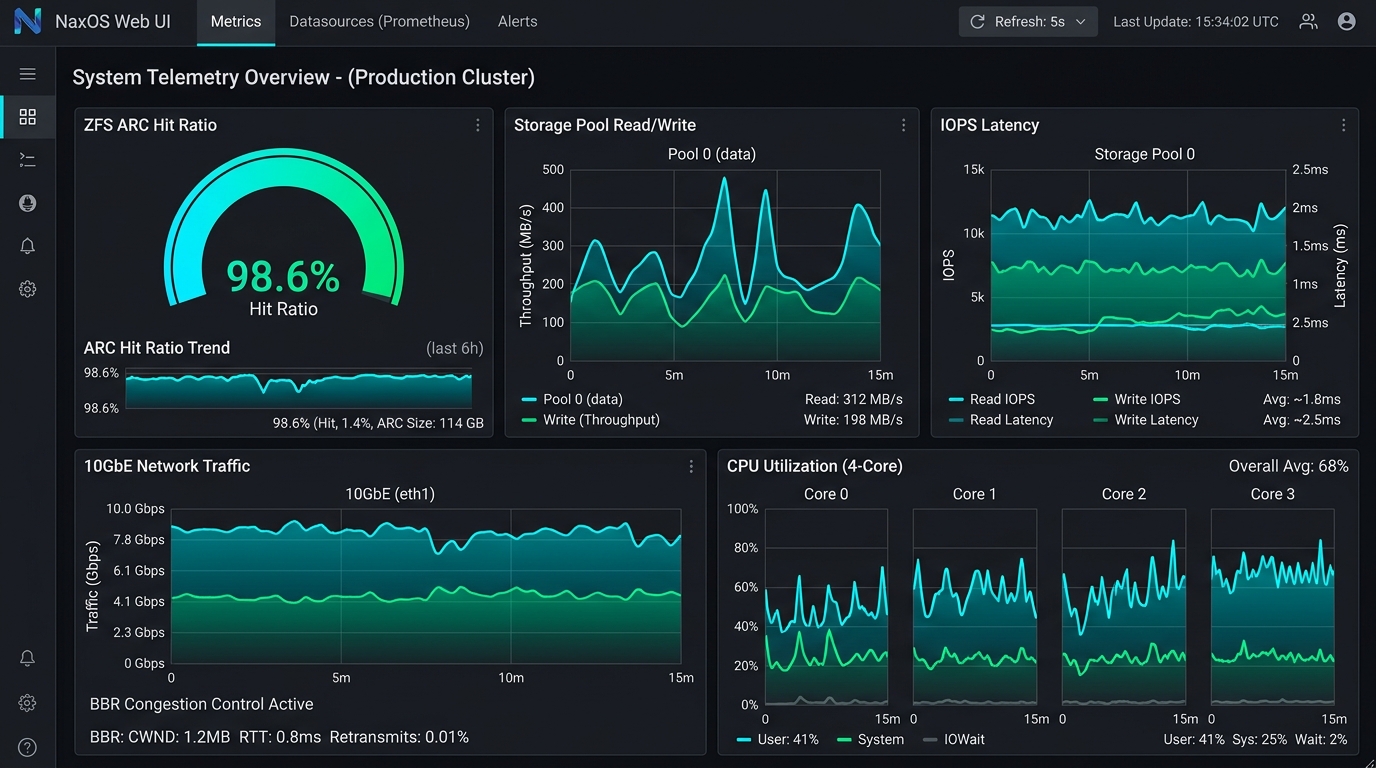Toggle the User: 41% CPU legend series
This screenshot has width=1376, height=768.
(x=777, y=739)
